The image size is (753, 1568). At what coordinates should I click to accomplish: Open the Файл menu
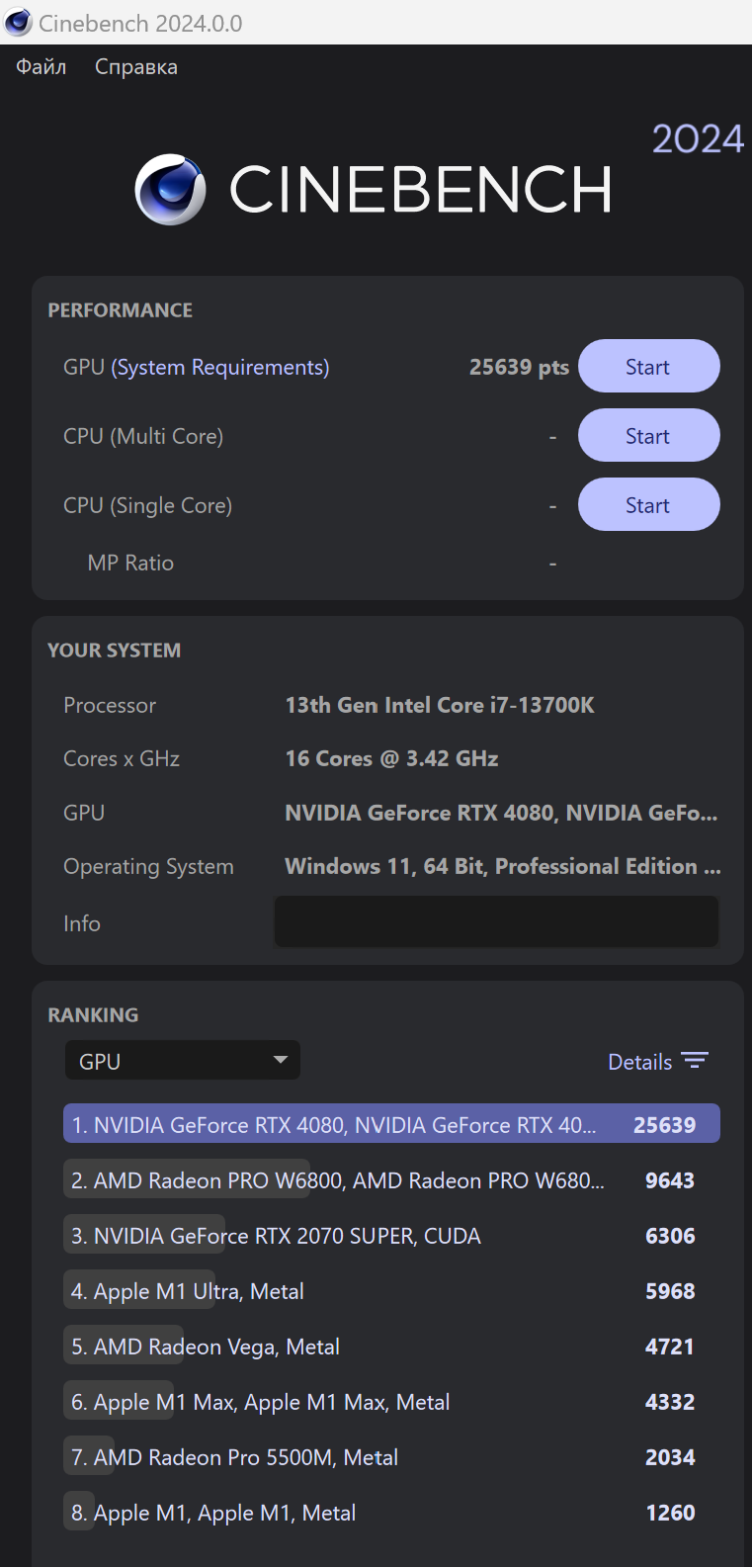pyautogui.click(x=42, y=67)
